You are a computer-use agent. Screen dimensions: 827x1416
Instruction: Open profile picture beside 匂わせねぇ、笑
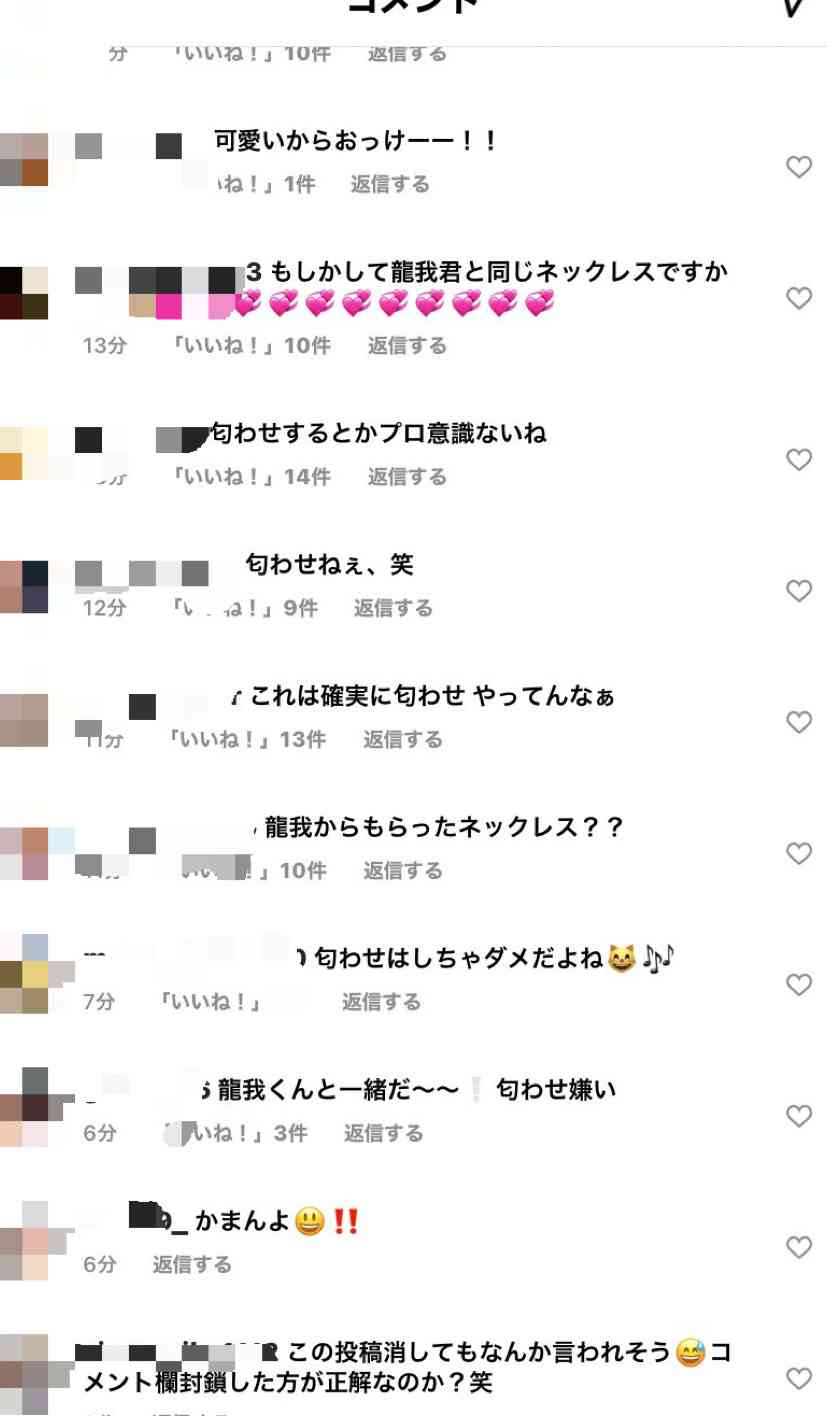24,586
